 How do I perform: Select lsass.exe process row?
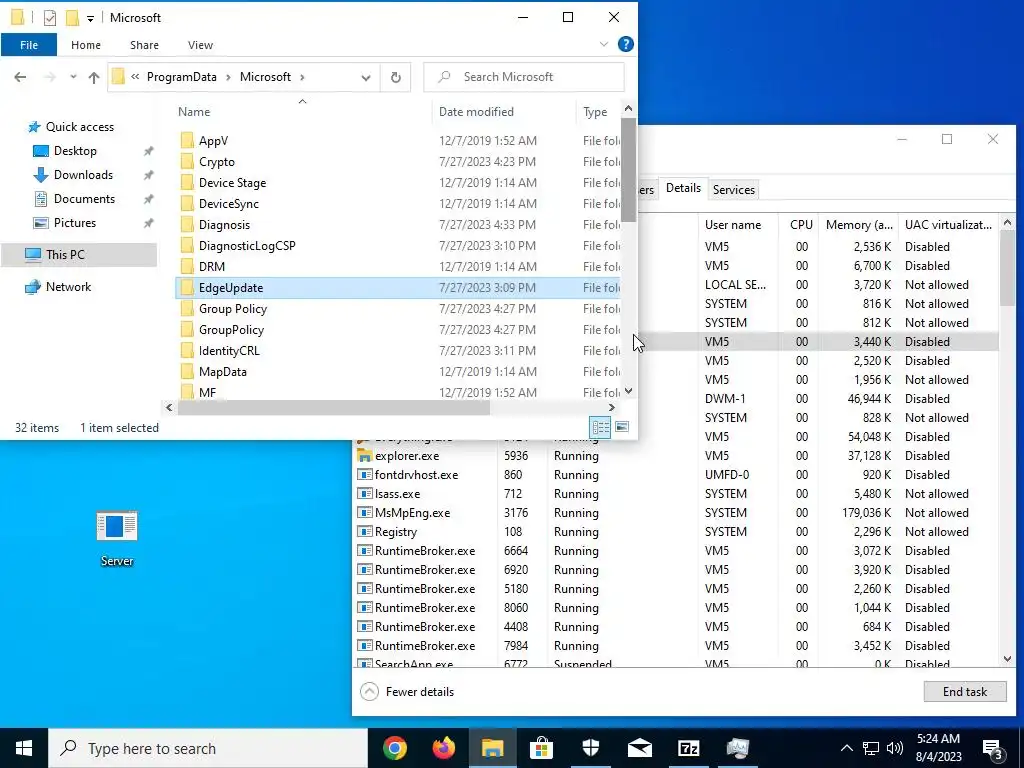(677, 494)
